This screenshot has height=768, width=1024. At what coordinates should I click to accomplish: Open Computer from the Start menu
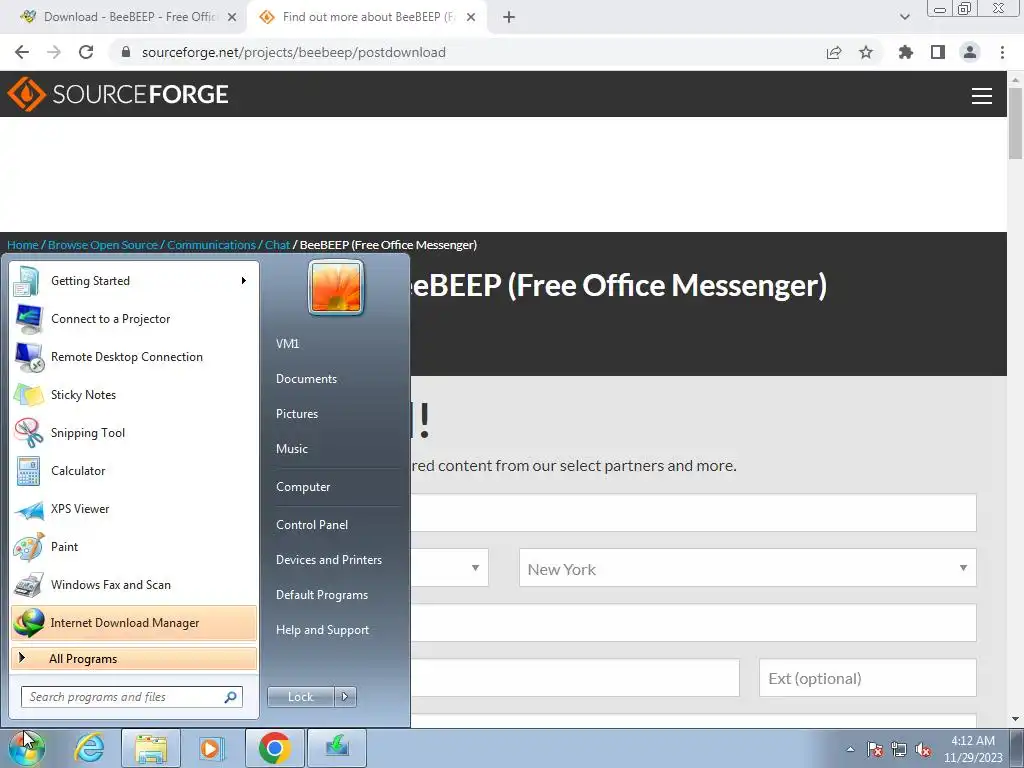pyautogui.click(x=303, y=487)
